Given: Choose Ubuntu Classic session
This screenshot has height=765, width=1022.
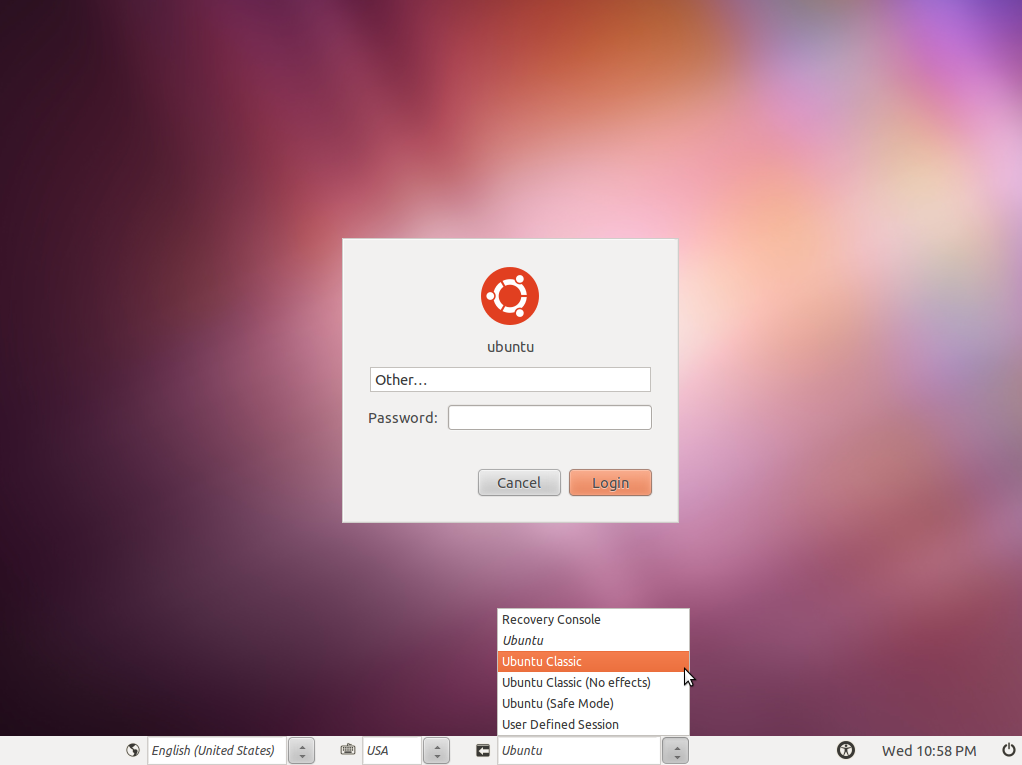Looking at the screenshot, I should pyautogui.click(x=593, y=661).
